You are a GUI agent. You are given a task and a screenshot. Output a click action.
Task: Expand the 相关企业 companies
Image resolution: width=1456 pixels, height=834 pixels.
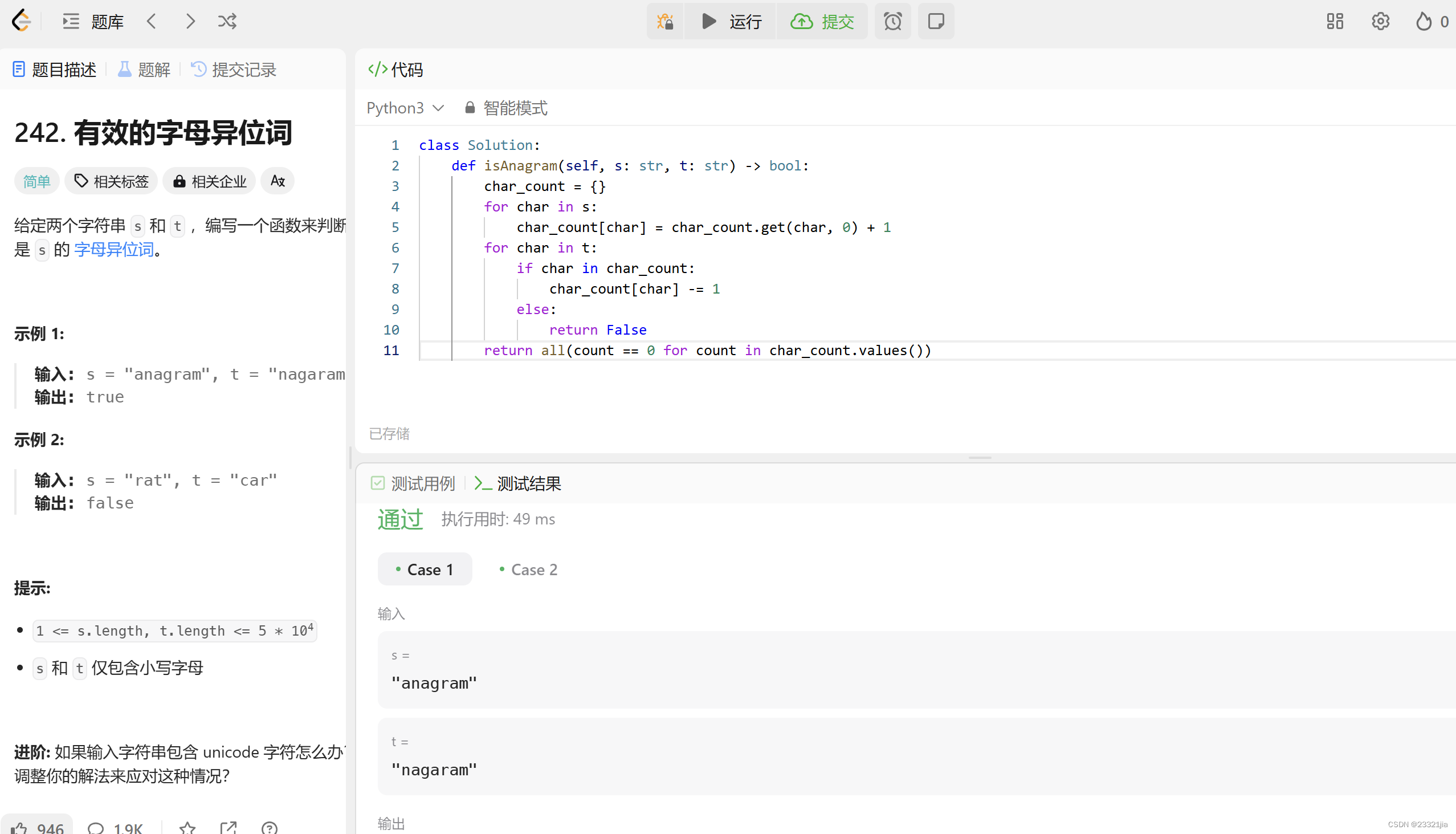click(x=210, y=182)
